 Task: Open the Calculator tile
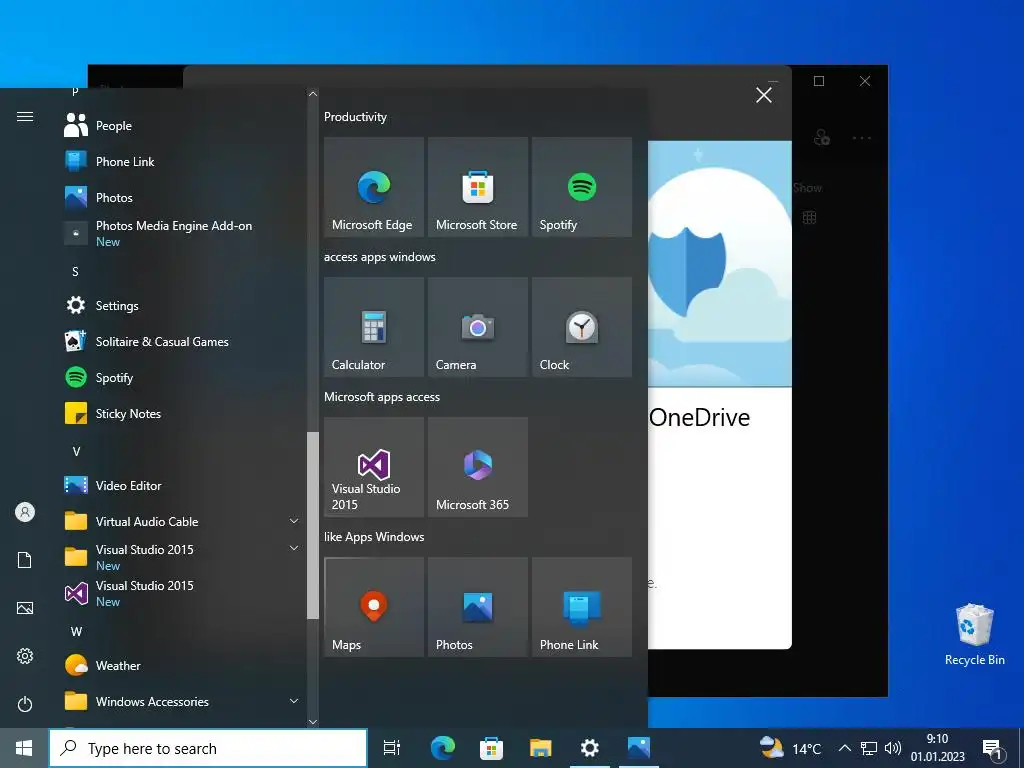[374, 327]
